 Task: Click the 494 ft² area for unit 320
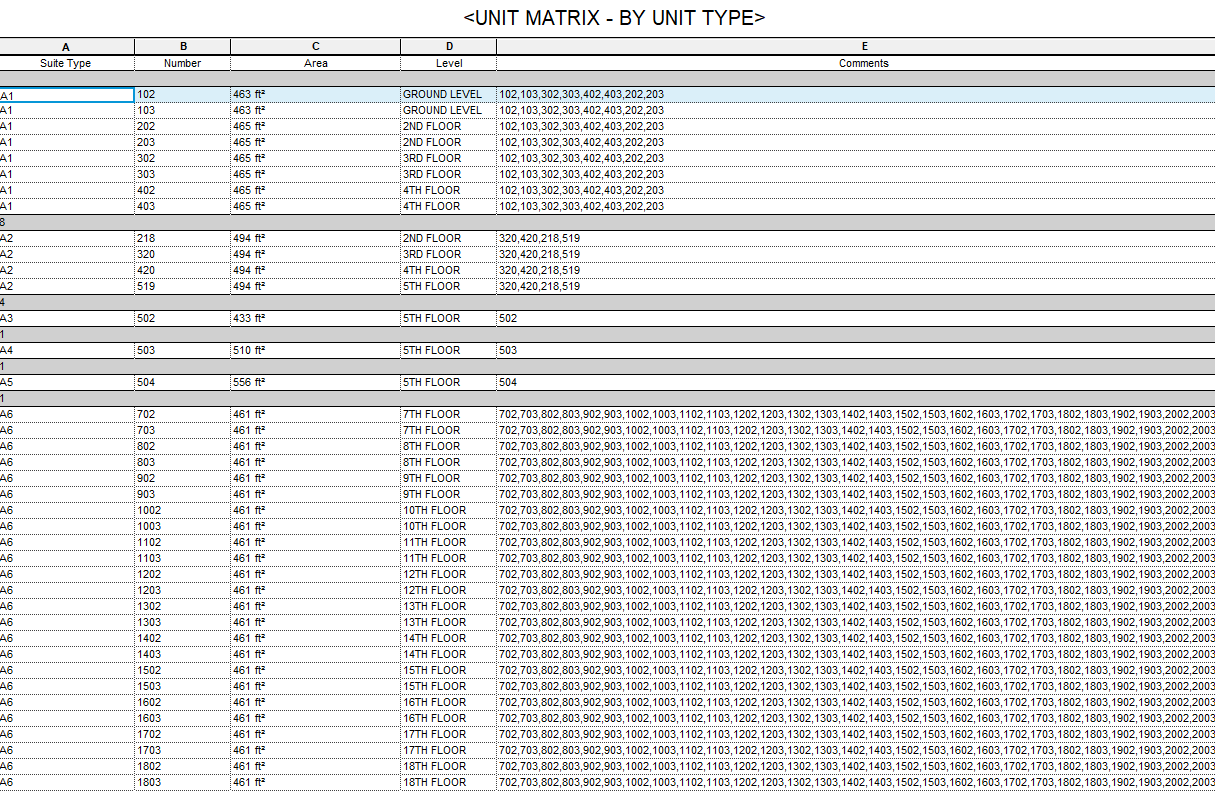pyautogui.click(x=316, y=254)
